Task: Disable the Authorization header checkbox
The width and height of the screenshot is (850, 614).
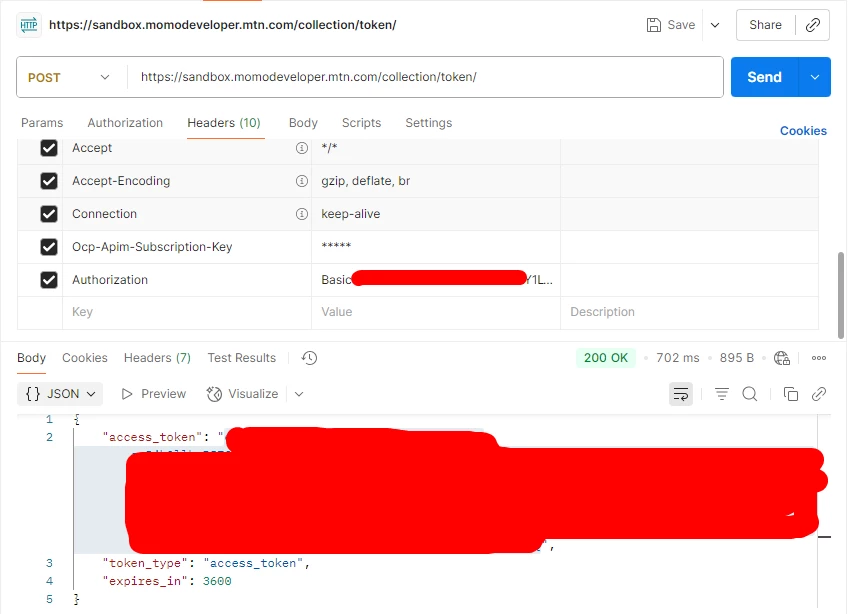Action: coord(49,280)
